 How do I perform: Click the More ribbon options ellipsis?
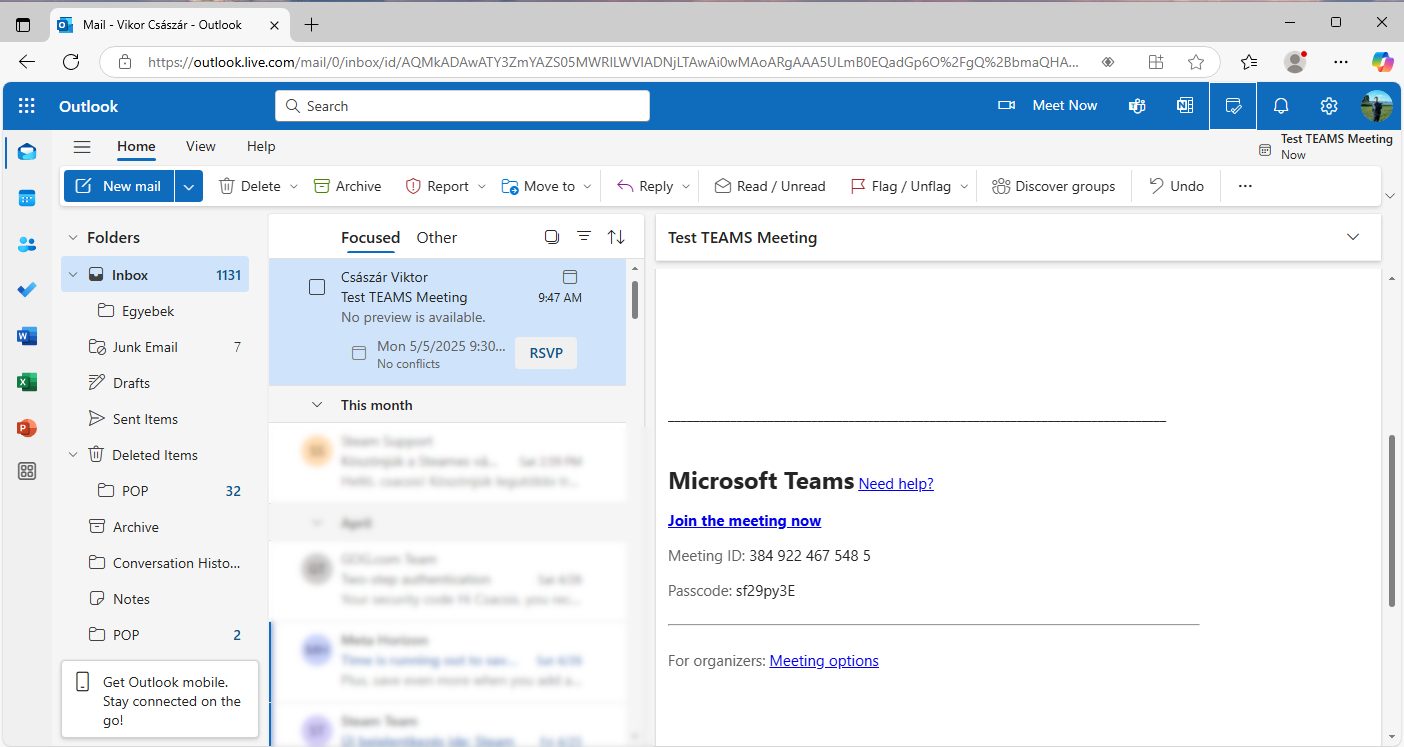coord(1245,186)
